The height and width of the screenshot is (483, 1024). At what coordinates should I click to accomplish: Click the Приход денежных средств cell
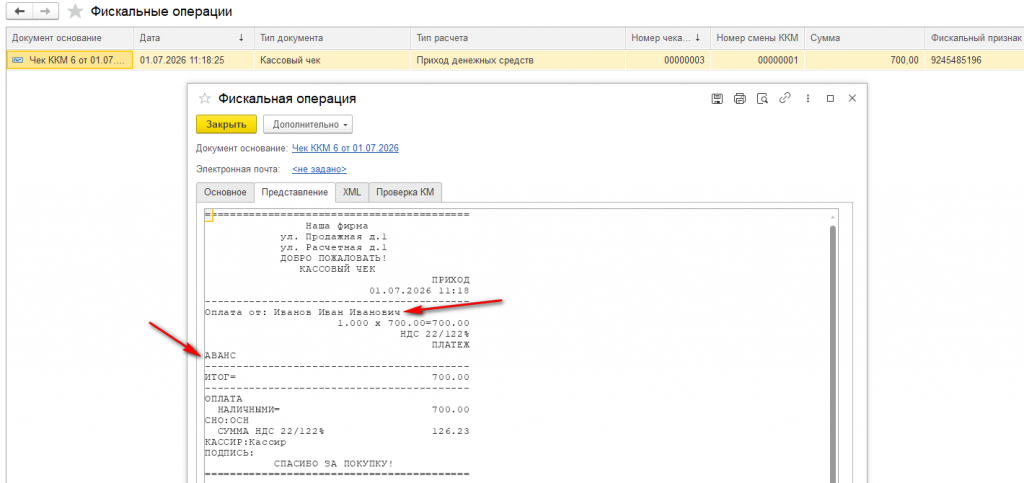[x=518, y=60]
